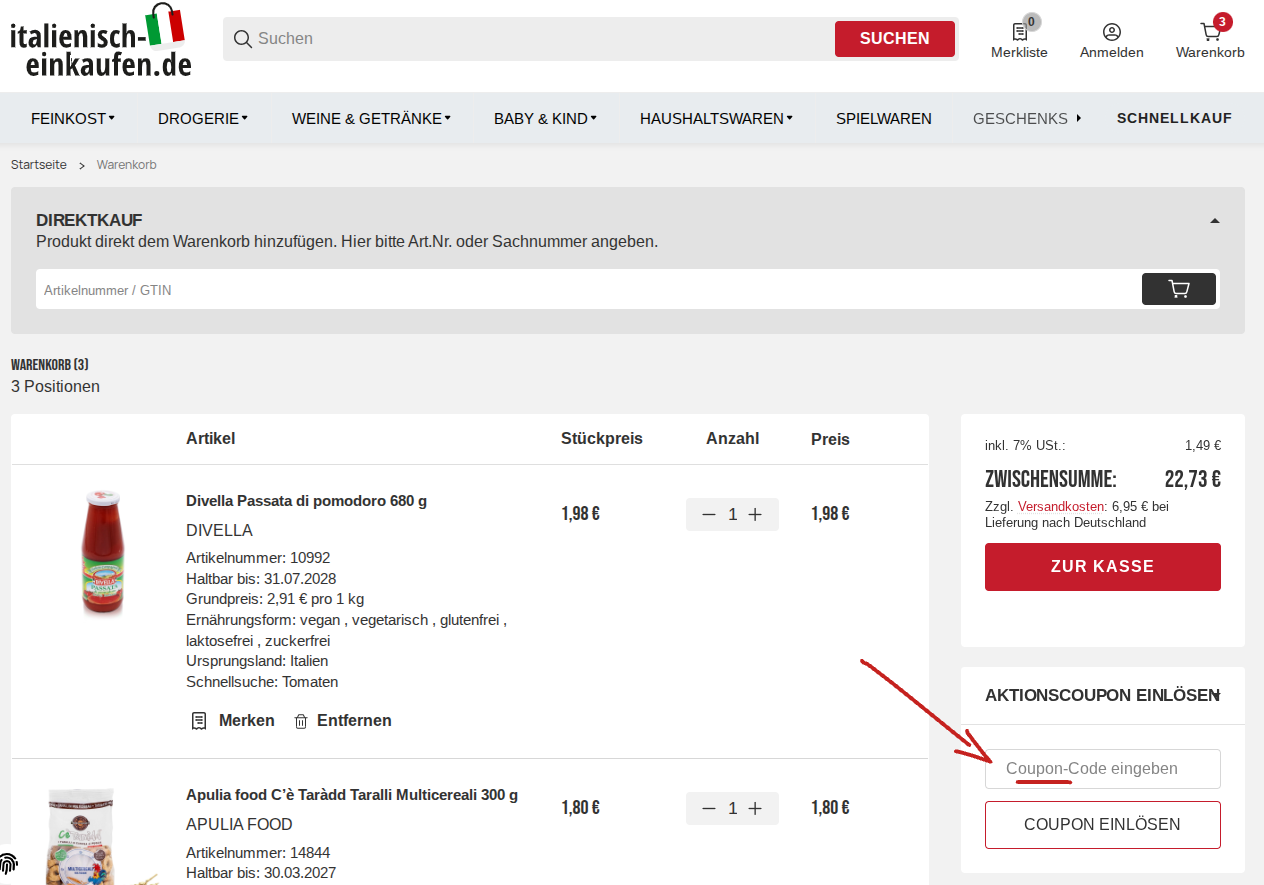Click the 'Grundpreis: 2,91 € pro 1 kg' text
Viewport: 1264px width, 885px height.
pos(275,599)
